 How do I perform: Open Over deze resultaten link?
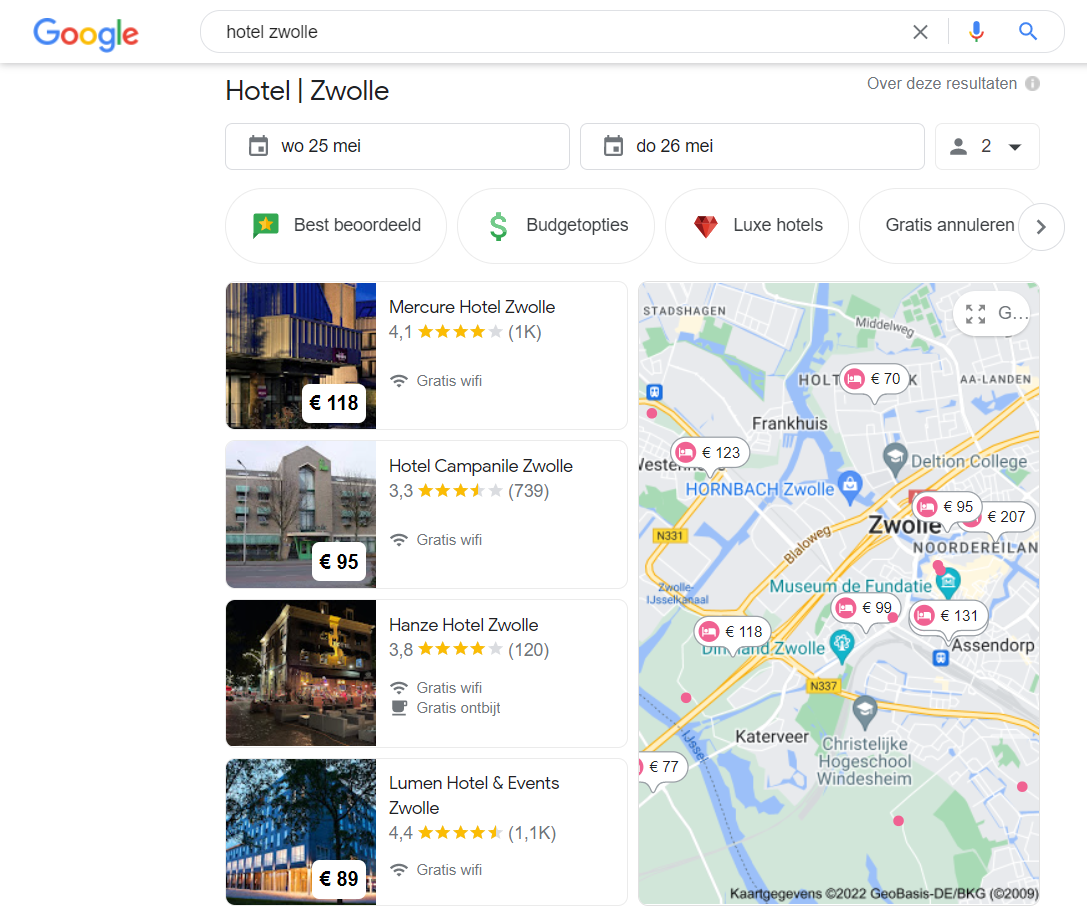(941, 84)
